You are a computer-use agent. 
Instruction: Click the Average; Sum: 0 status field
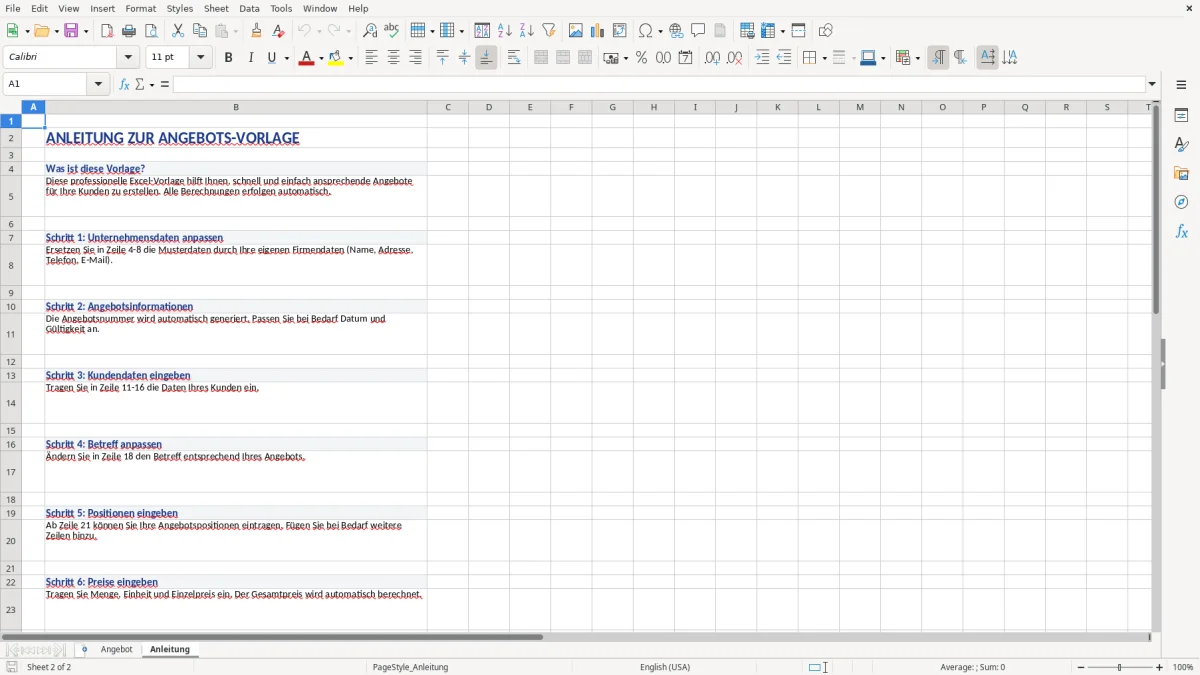[x=973, y=667]
